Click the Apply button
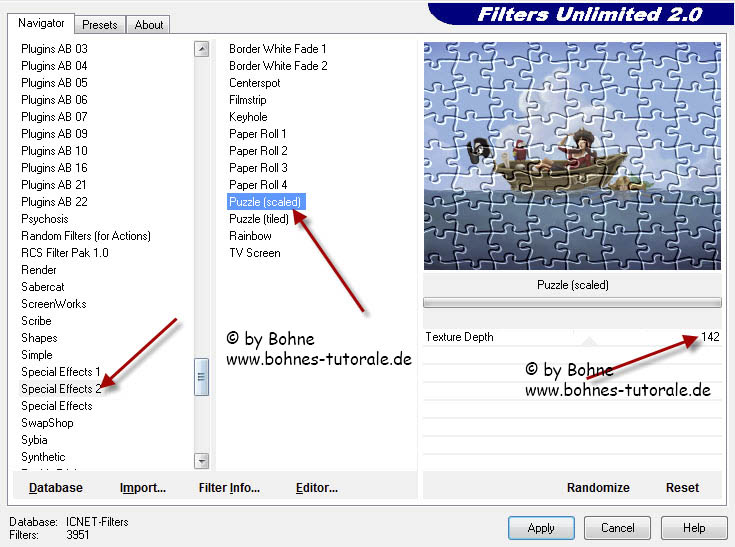735x547 pixels. 540,527
